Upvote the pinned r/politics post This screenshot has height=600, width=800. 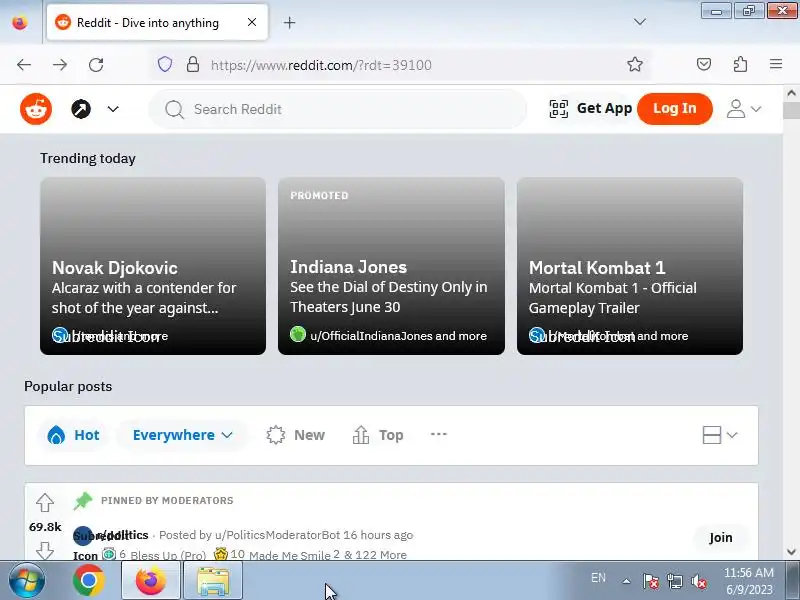45,503
